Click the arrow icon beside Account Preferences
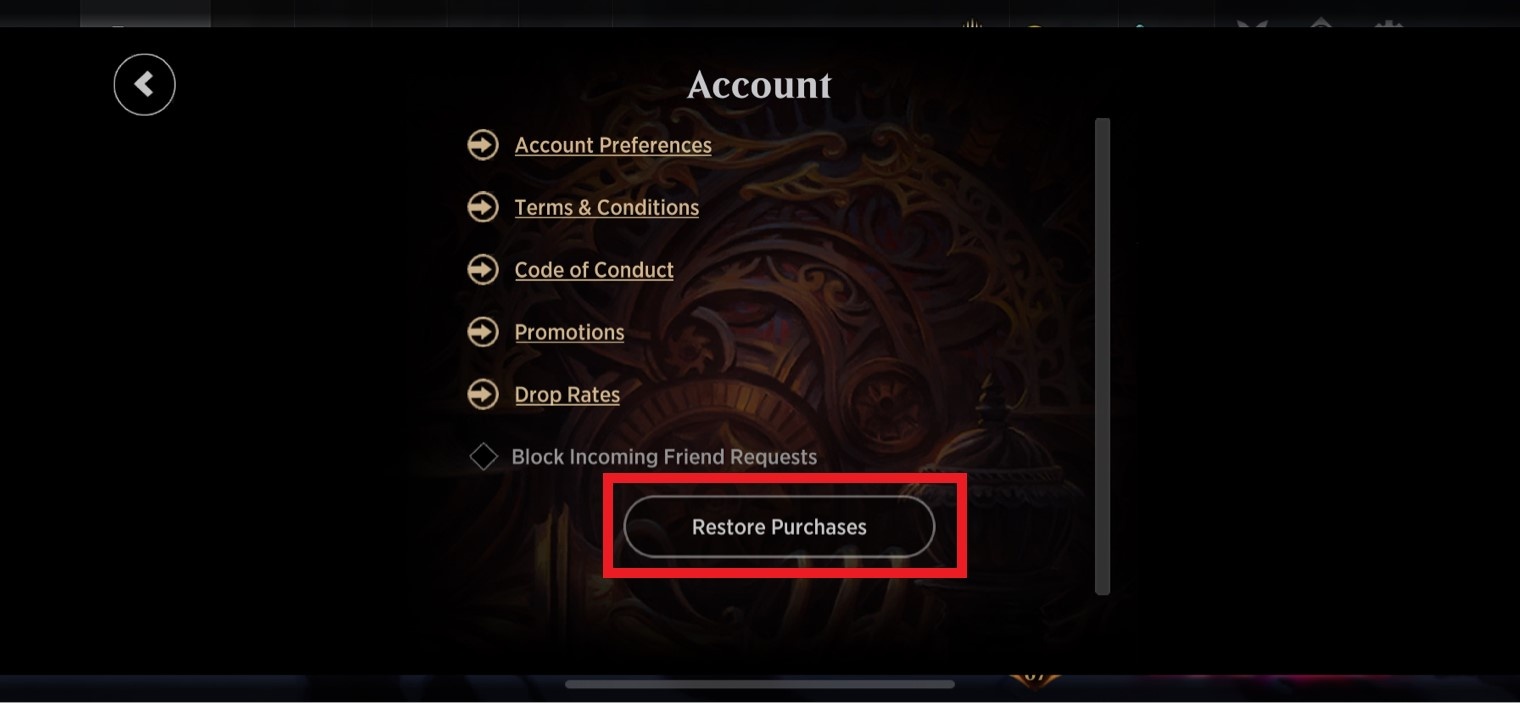Viewport: 1520px width, 703px height. coord(482,145)
